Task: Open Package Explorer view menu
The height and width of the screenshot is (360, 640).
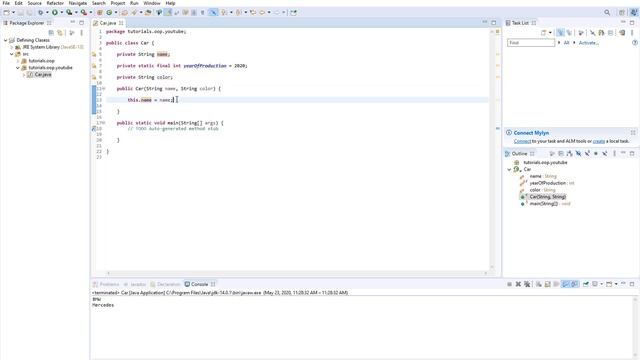Action: pos(81,33)
